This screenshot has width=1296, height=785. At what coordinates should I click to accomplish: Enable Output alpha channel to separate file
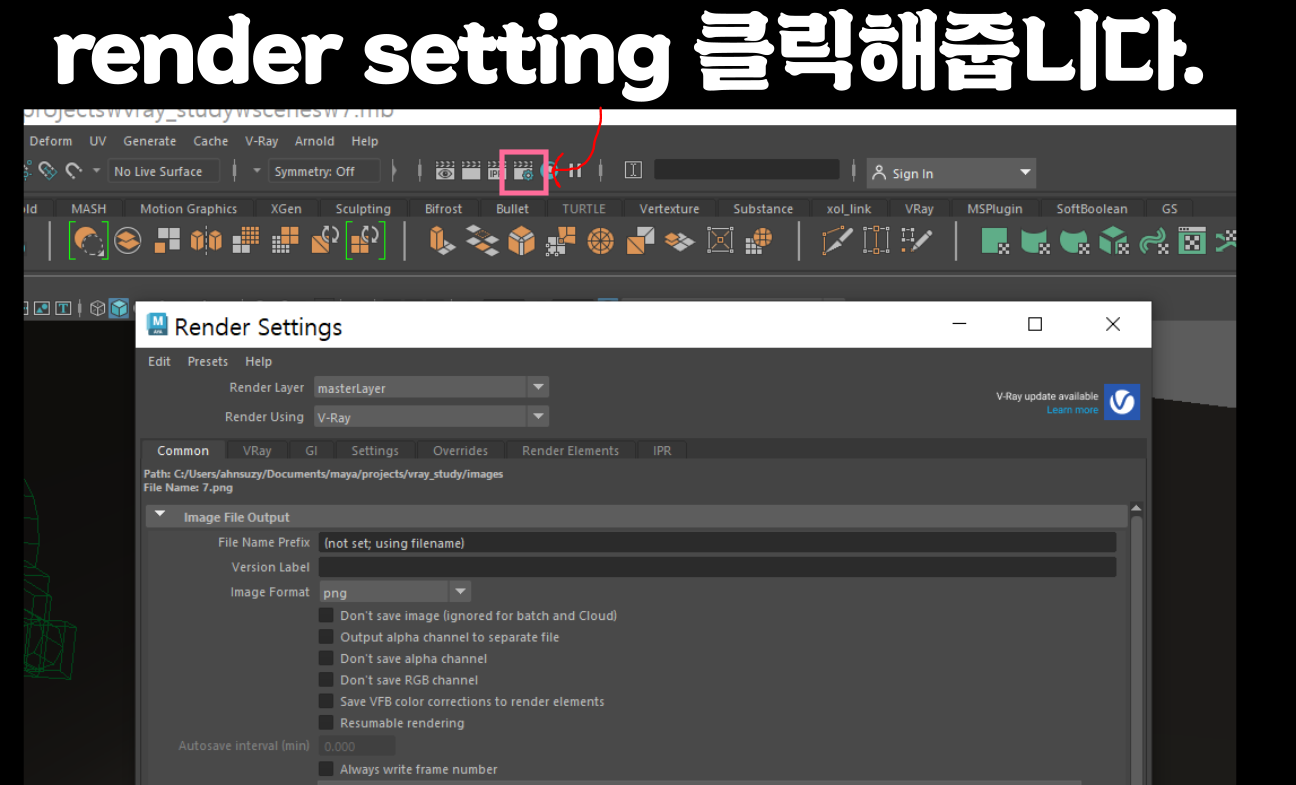point(326,637)
